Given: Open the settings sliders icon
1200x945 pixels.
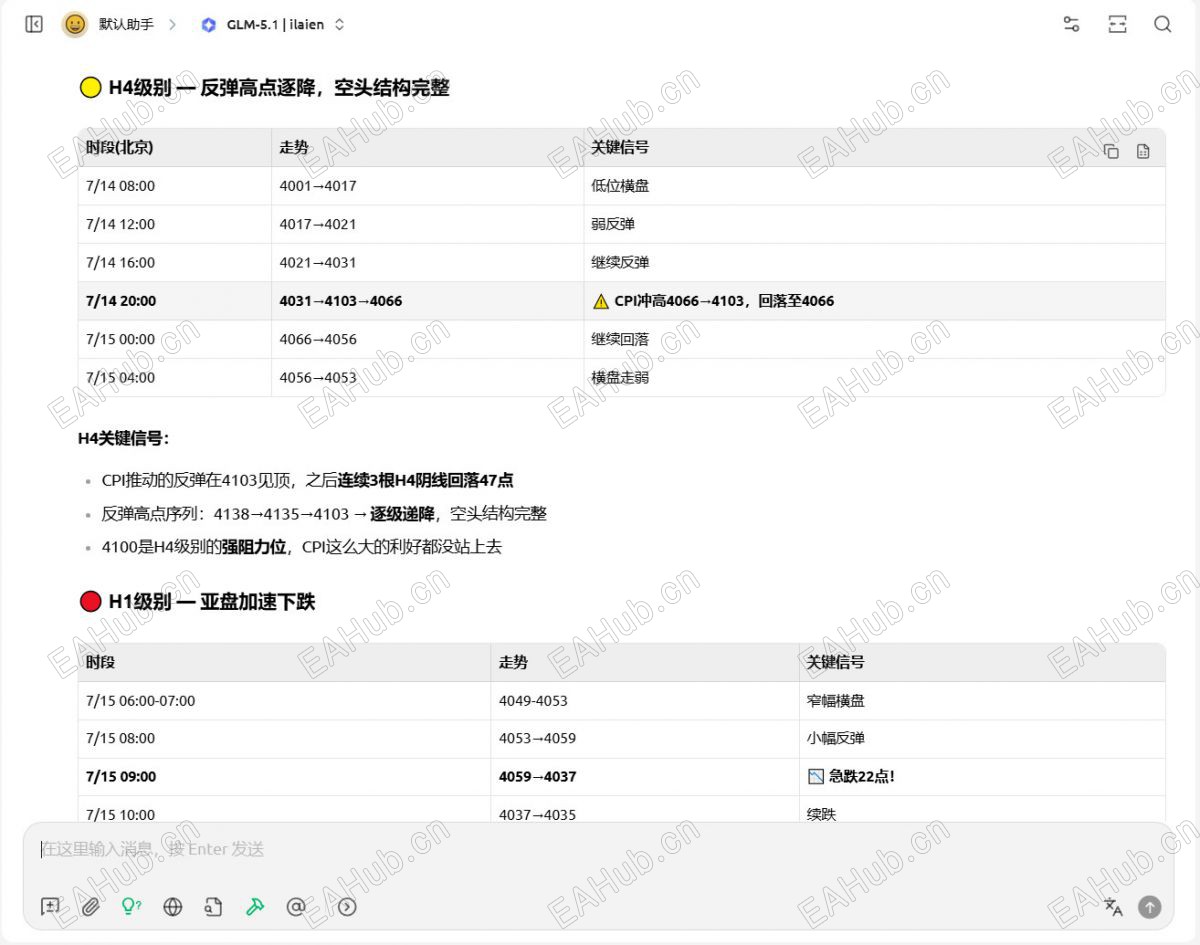Looking at the screenshot, I should [1071, 24].
